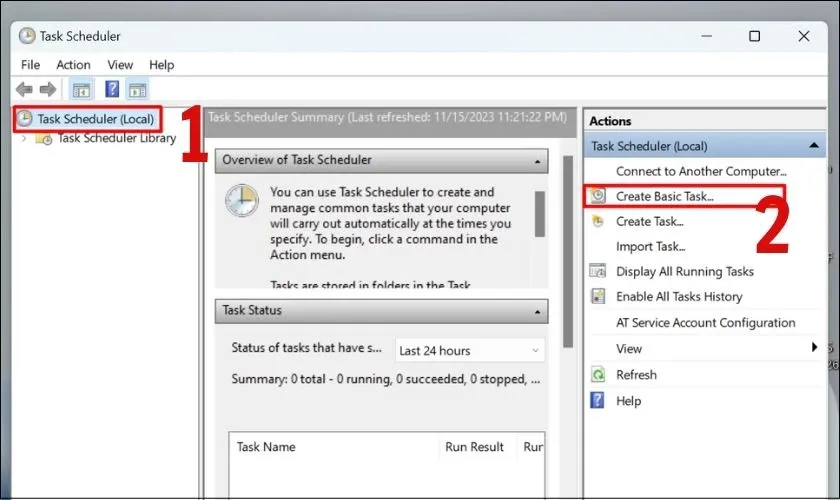
Task: Click the Create Basic Task clock icon
Action: point(598,196)
